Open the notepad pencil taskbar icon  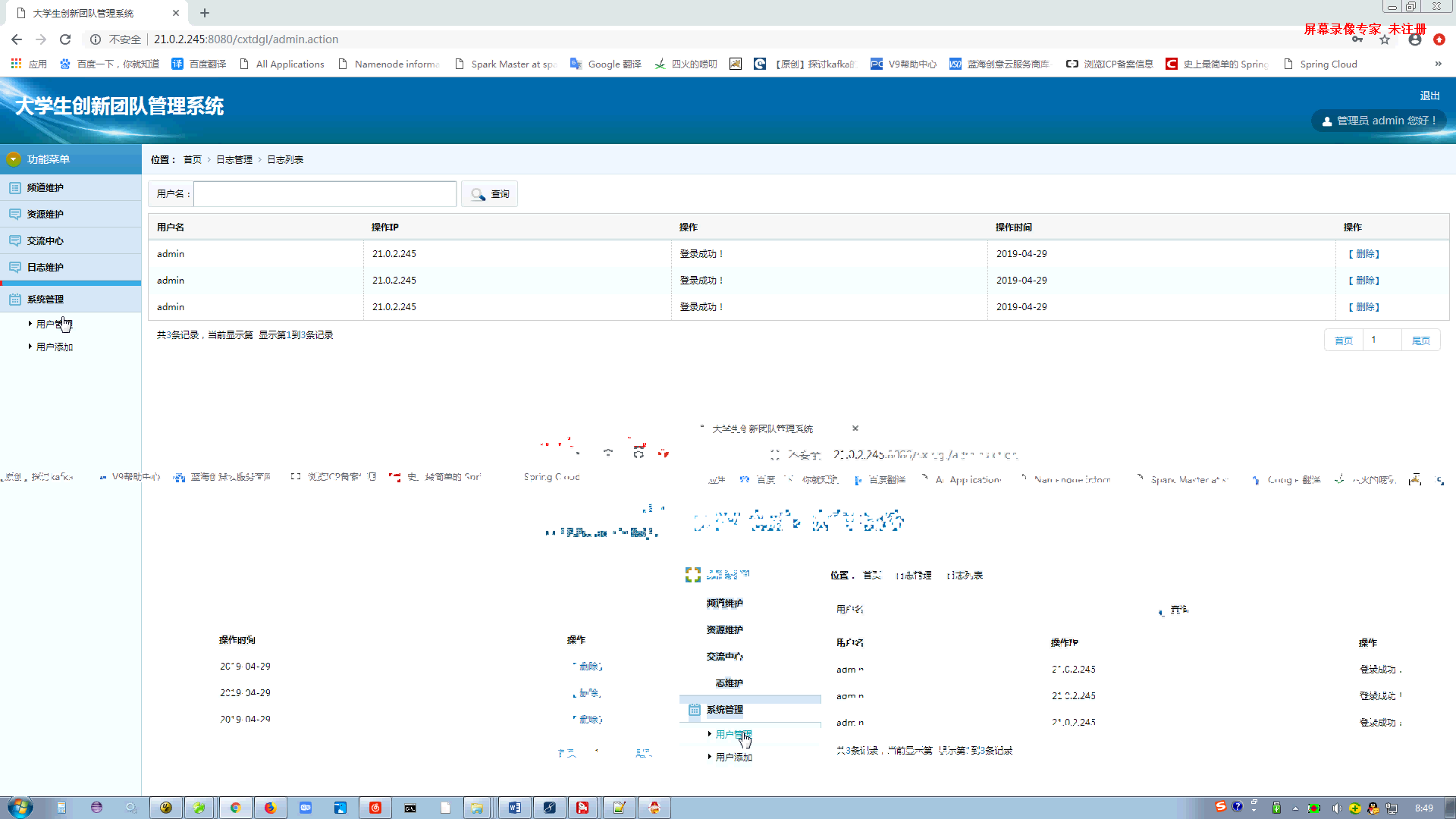point(620,808)
